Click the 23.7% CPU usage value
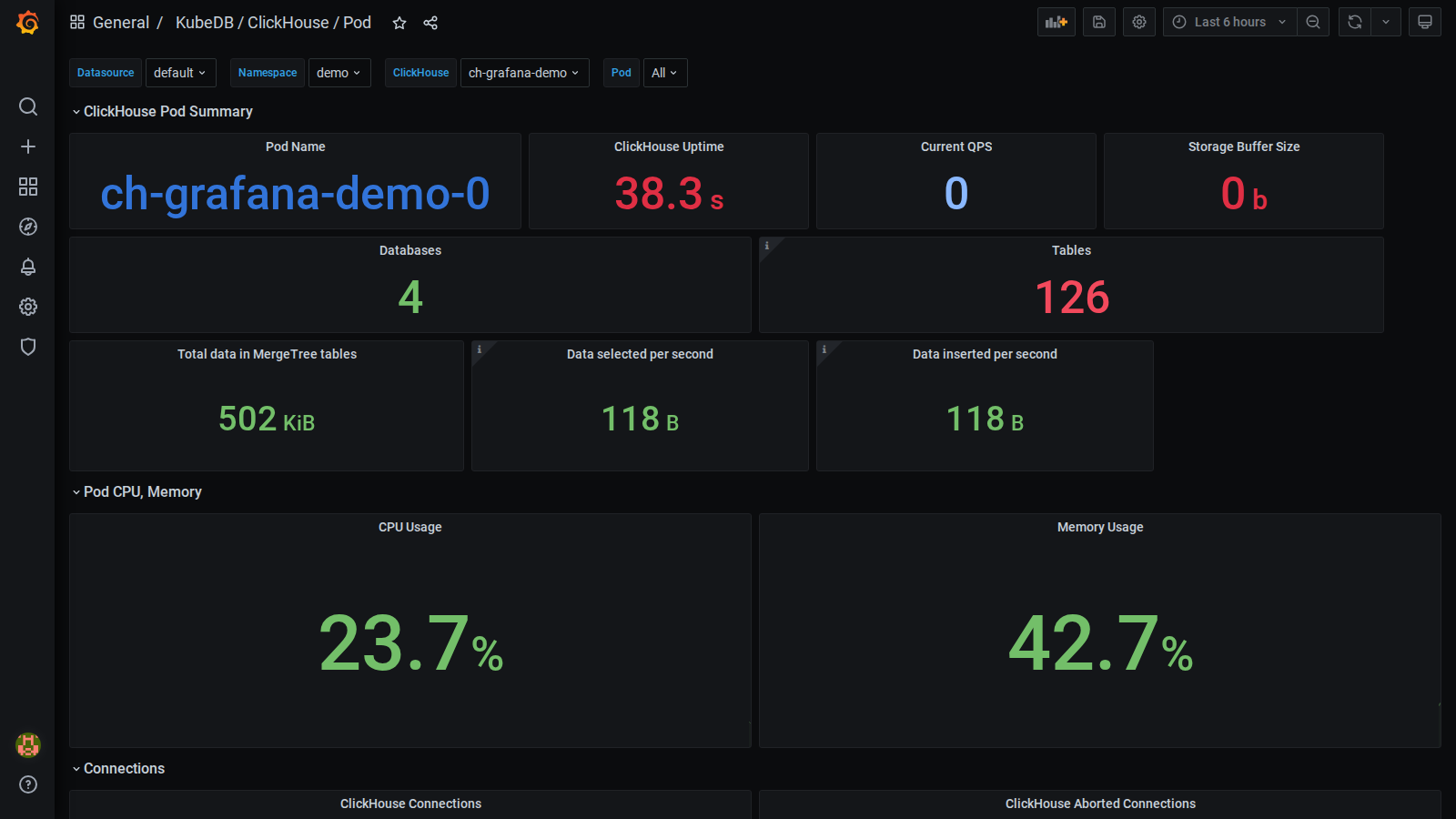The width and height of the screenshot is (1456, 819). coord(410,643)
